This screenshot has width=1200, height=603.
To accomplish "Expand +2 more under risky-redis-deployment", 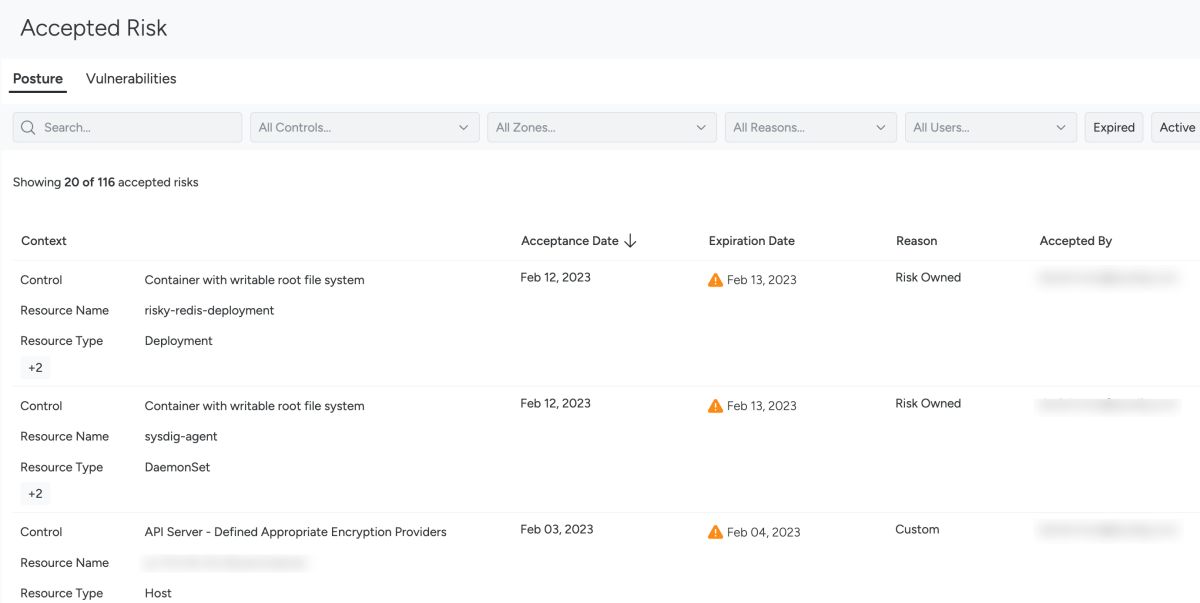I will point(35,368).
